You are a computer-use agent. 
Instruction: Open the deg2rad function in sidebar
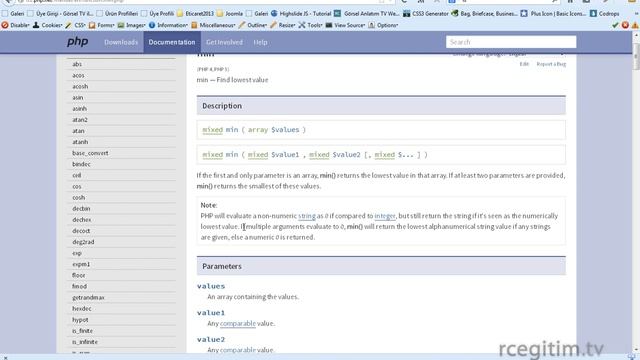83,242
